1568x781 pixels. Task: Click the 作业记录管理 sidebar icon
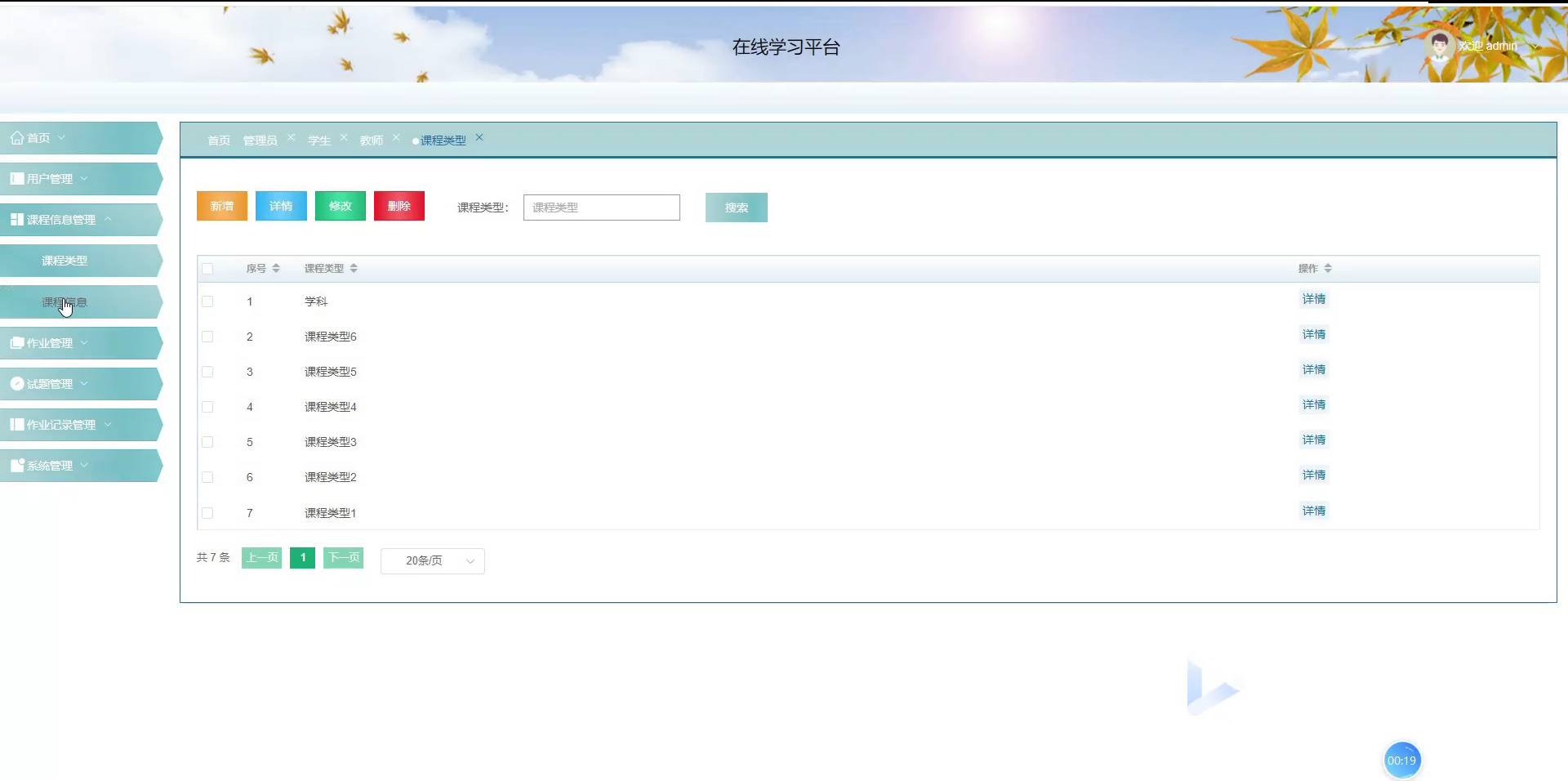coord(16,424)
